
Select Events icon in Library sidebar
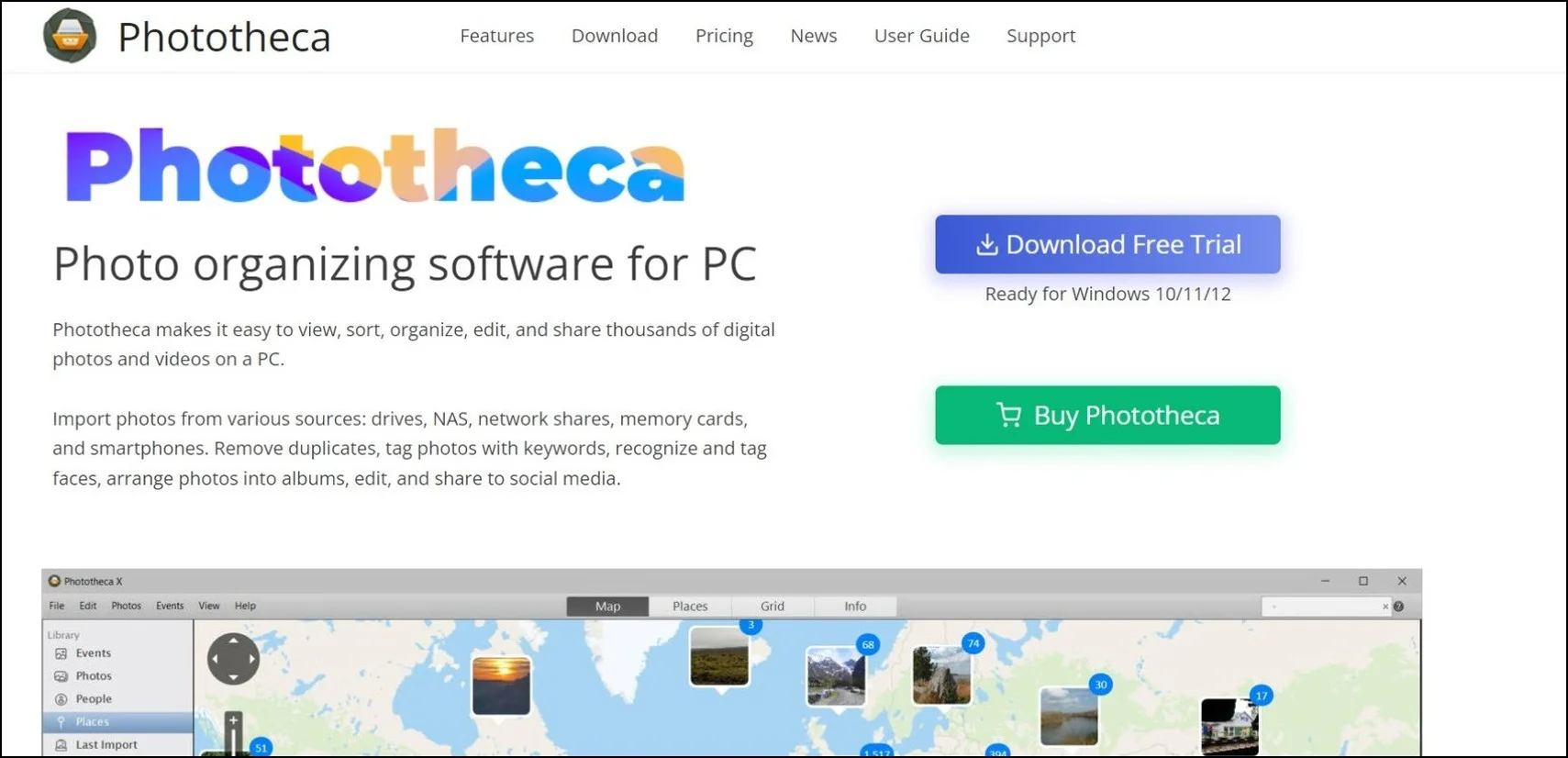pos(61,653)
